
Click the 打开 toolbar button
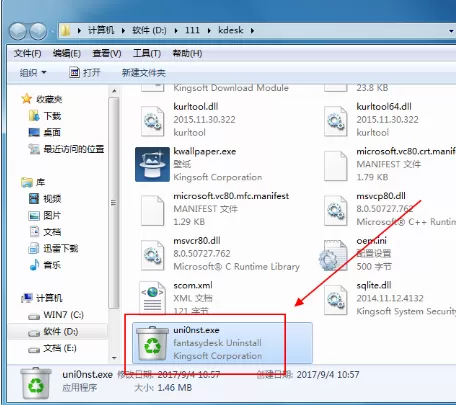[x=85, y=72]
